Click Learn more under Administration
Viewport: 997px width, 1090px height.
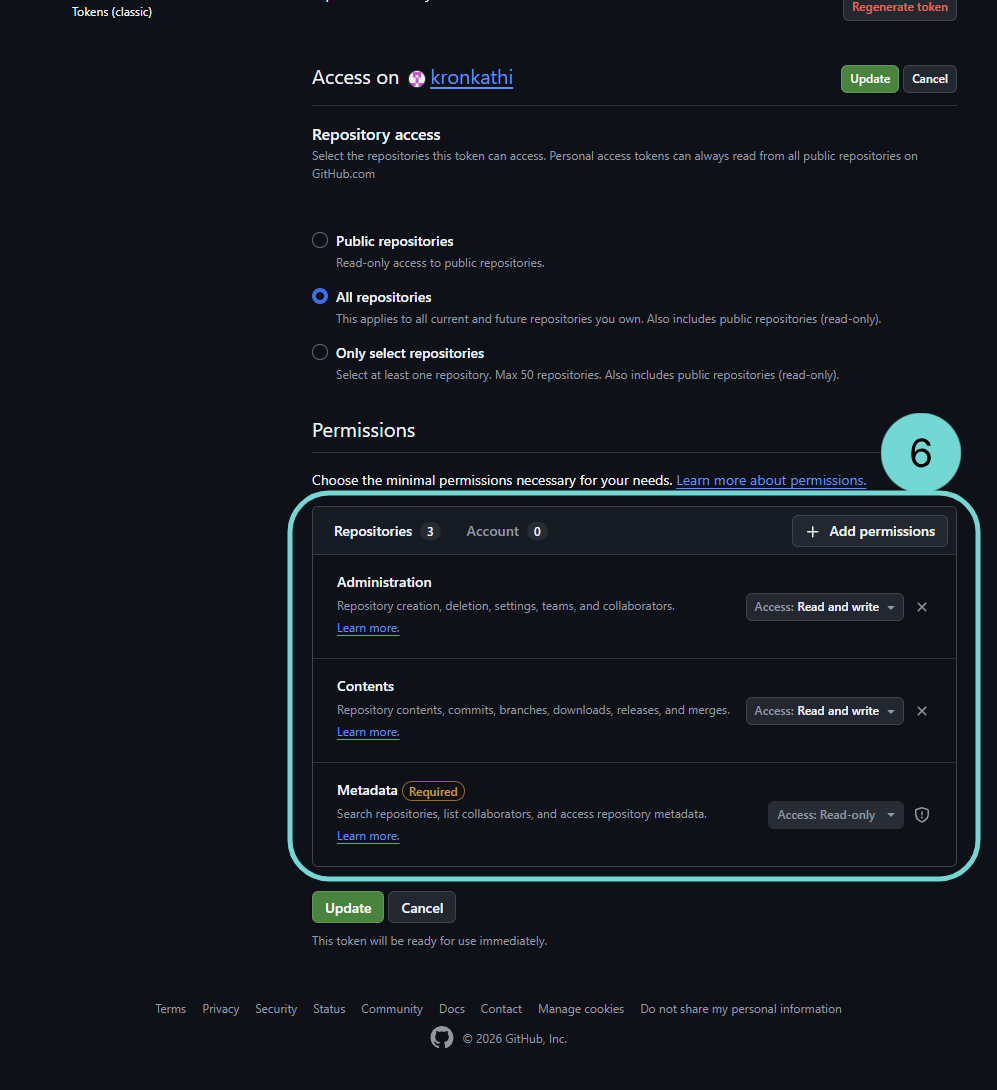[367, 627]
